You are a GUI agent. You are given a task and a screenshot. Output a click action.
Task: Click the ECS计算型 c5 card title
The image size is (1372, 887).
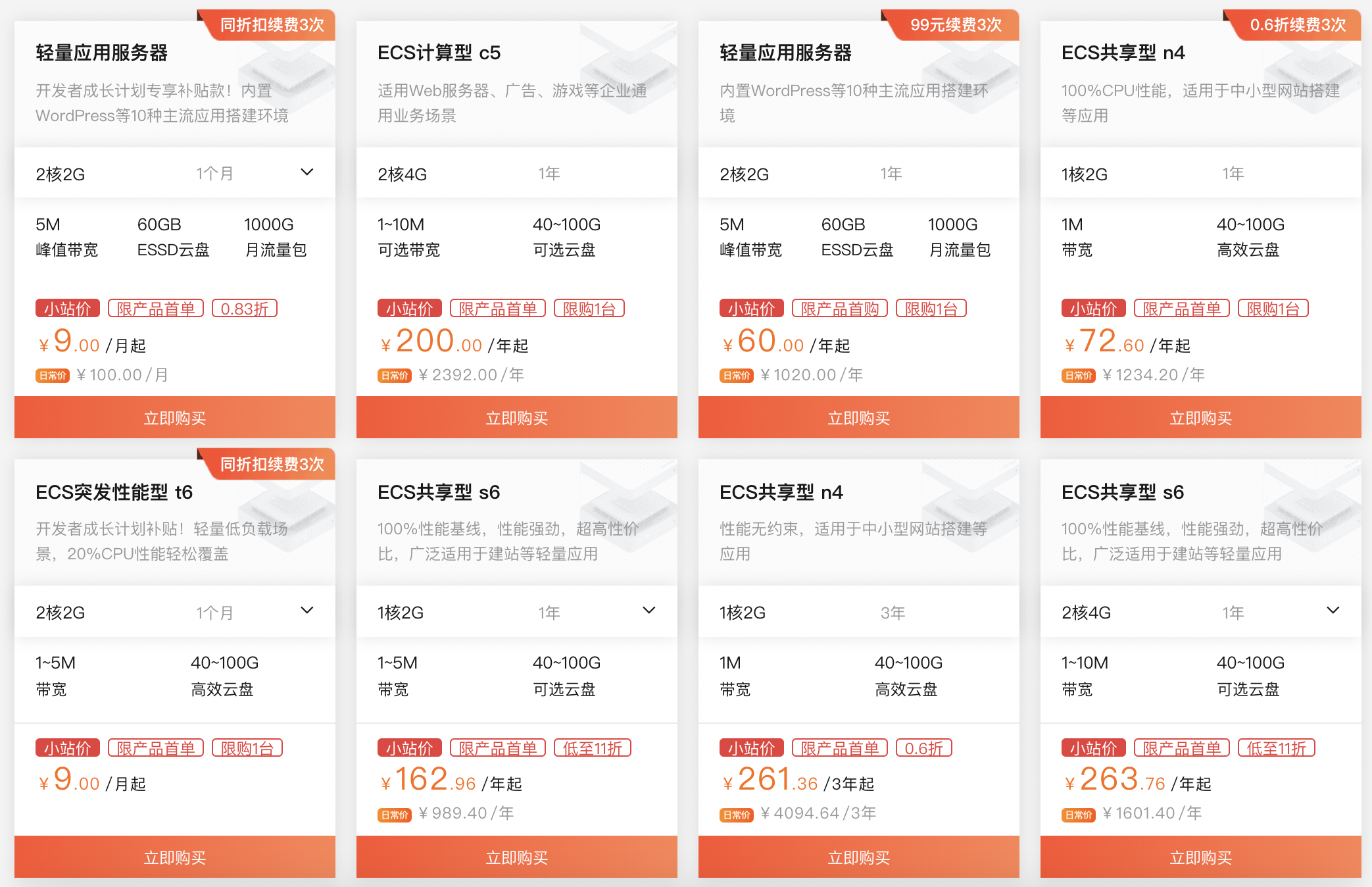pyautogui.click(x=439, y=53)
